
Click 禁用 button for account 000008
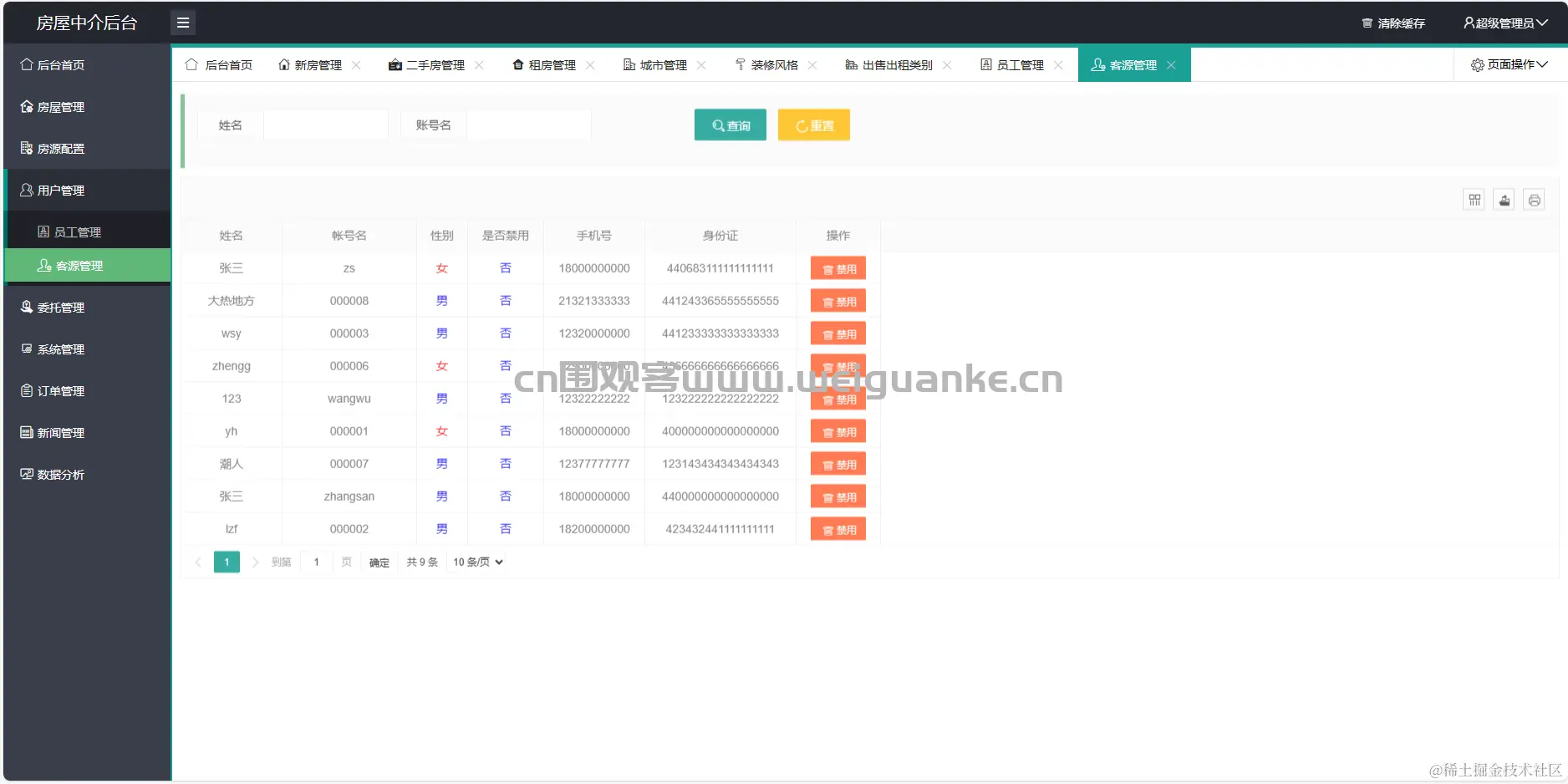(838, 301)
